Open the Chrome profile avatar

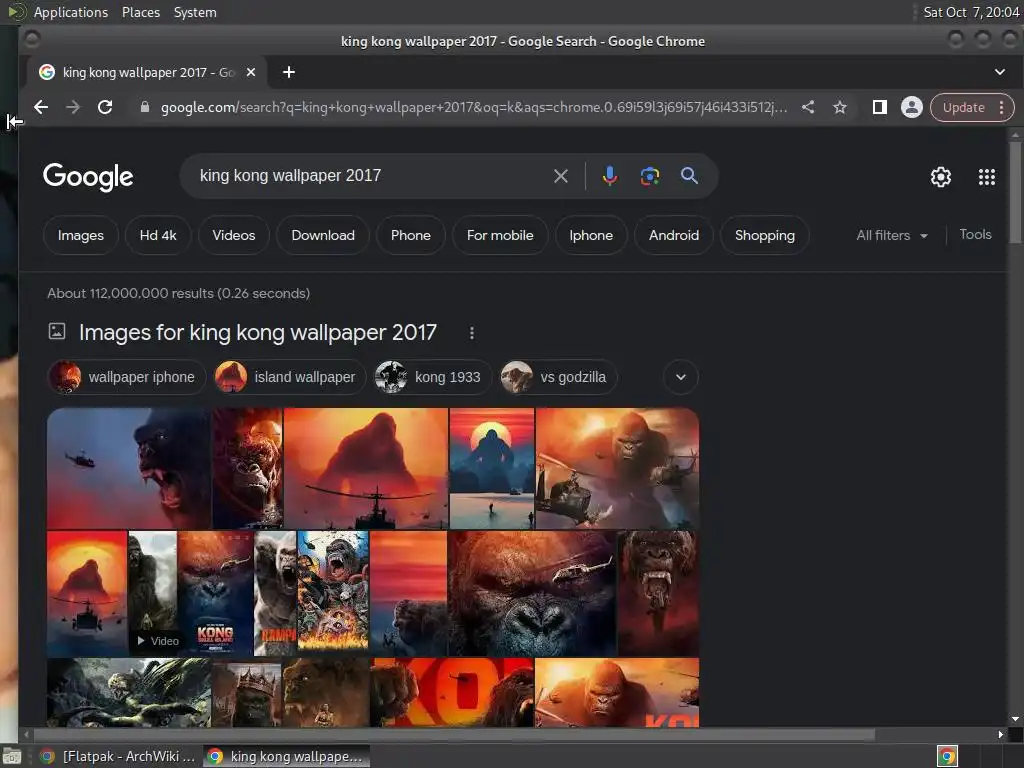(912, 107)
